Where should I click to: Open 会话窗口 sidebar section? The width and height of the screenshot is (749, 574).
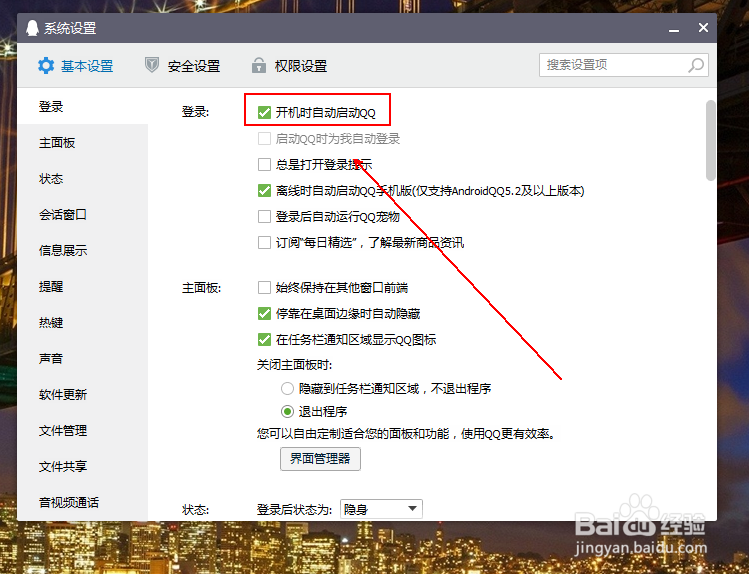pyautogui.click(x=82, y=214)
